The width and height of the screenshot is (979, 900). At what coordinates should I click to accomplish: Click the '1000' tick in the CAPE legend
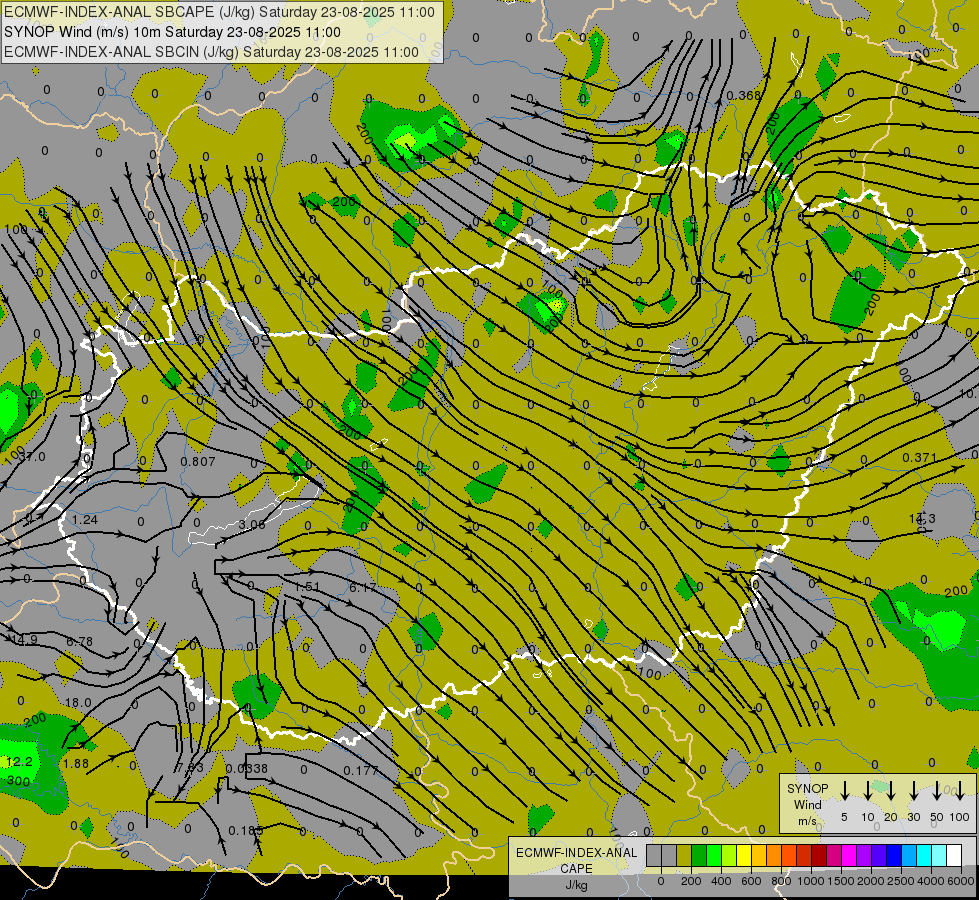(x=811, y=881)
